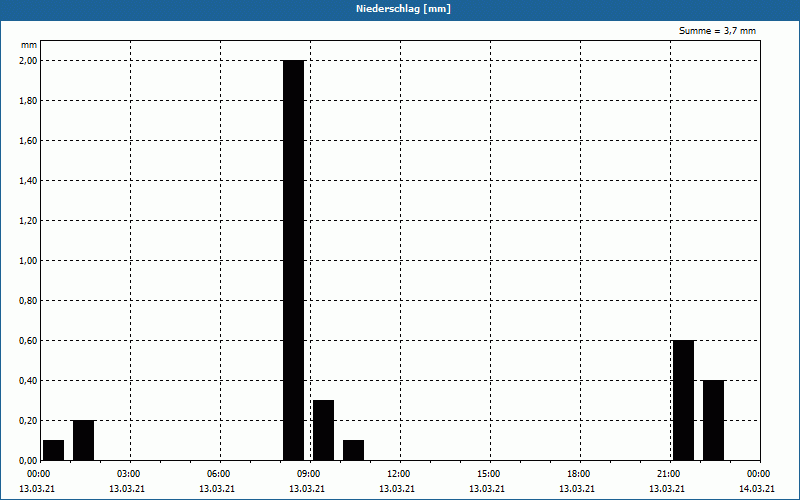Screen dimensions: 800x500
Task: Click the tallest bar reaching 2,00 mm
Action: (x=293, y=260)
